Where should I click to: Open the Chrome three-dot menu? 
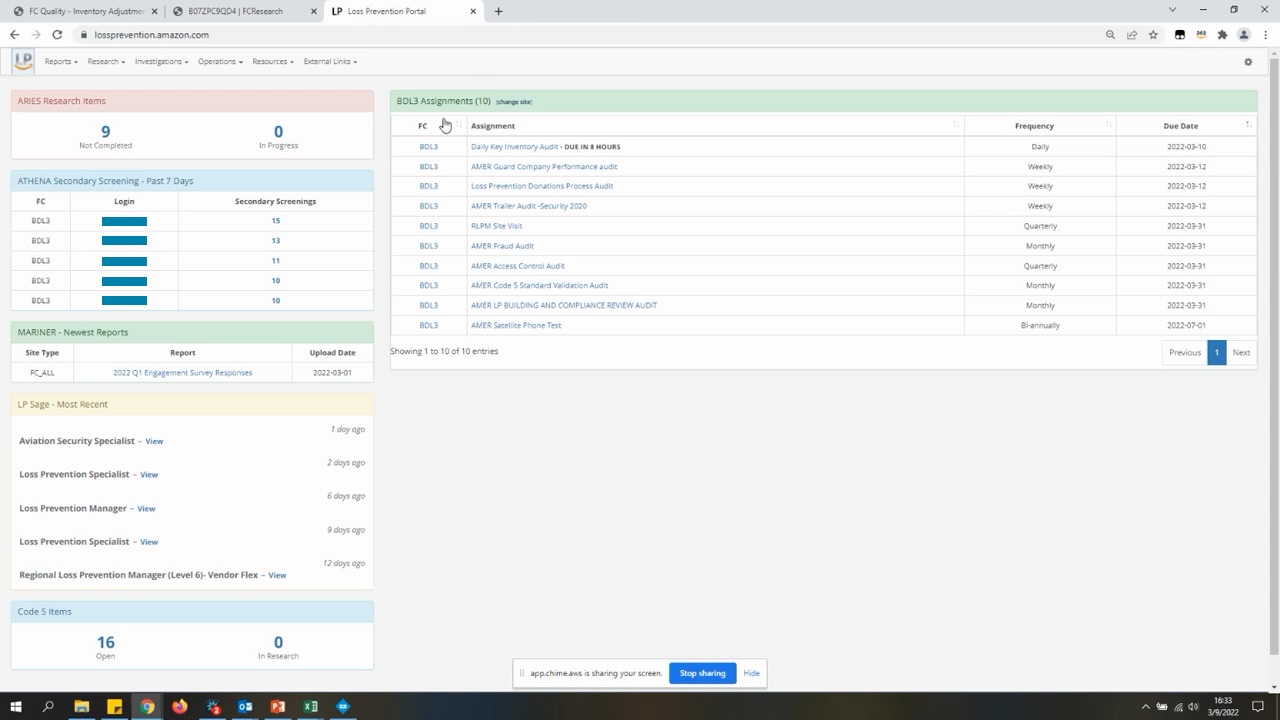(1265, 35)
